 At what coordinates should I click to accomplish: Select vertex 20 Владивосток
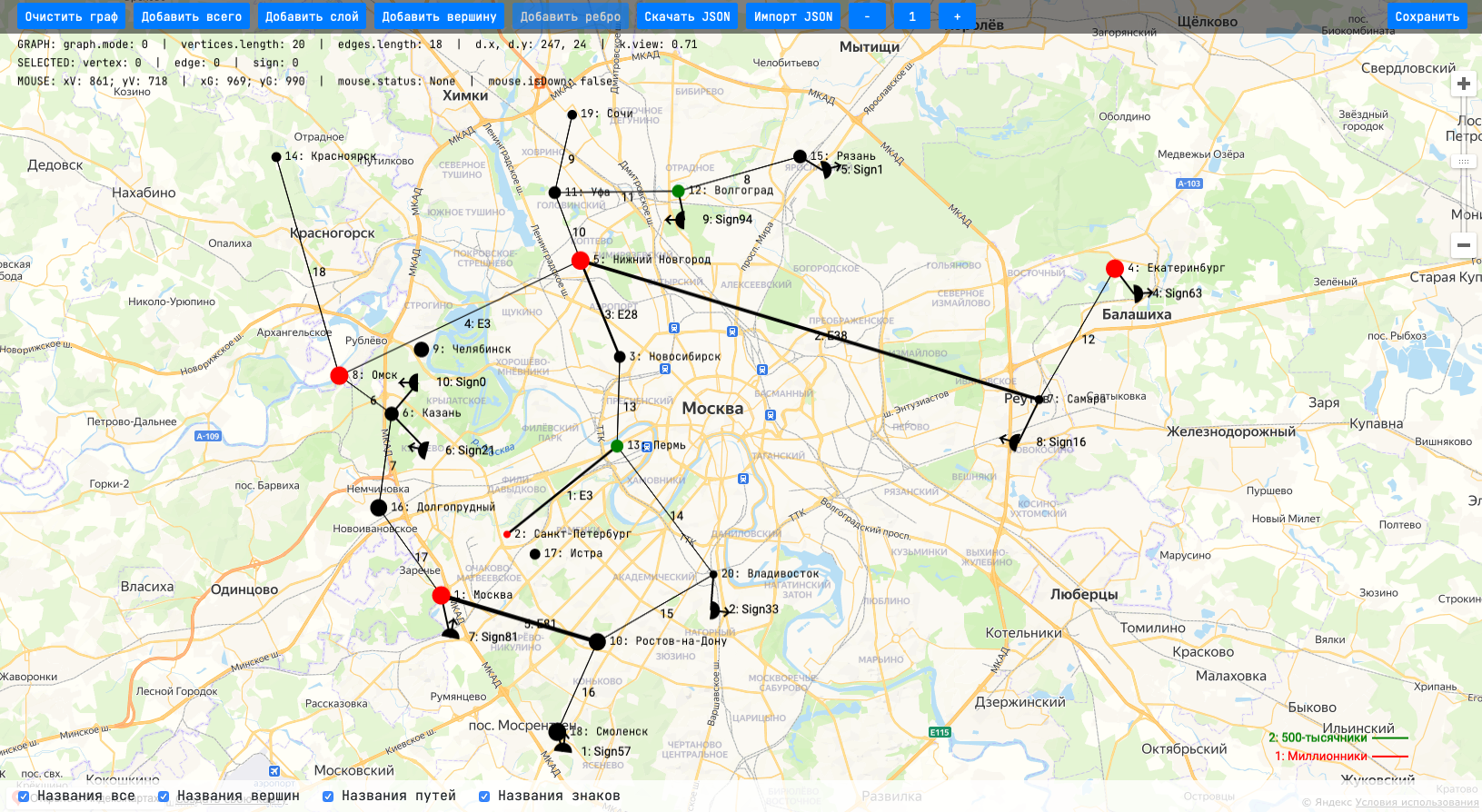tap(713, 574)
